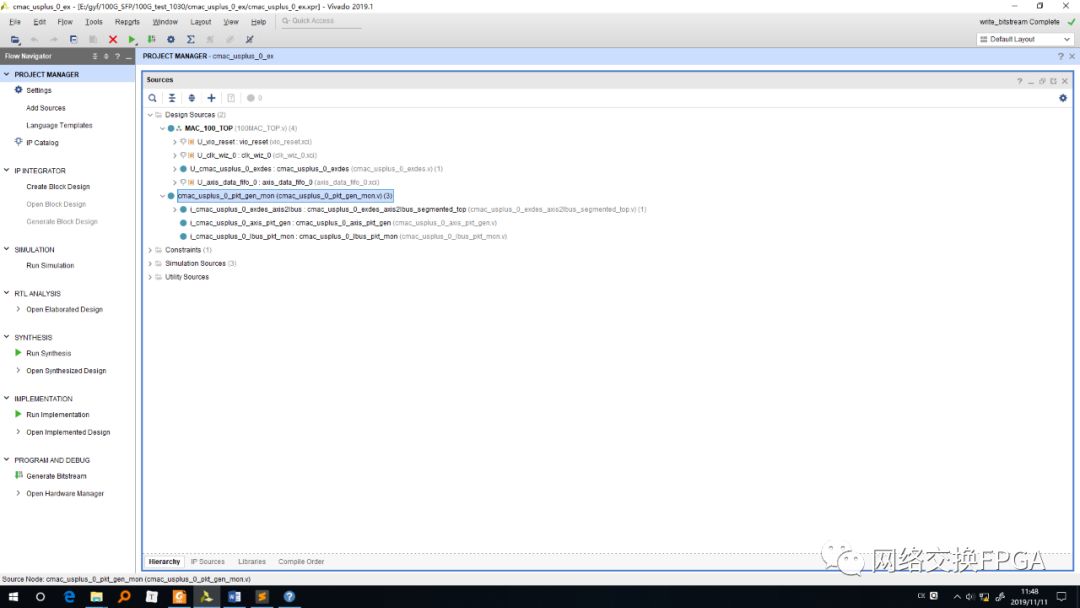Open toolbar Settings gear icon
The width and height of the screenshot is (1080, 608).
[x=170, y=39]
